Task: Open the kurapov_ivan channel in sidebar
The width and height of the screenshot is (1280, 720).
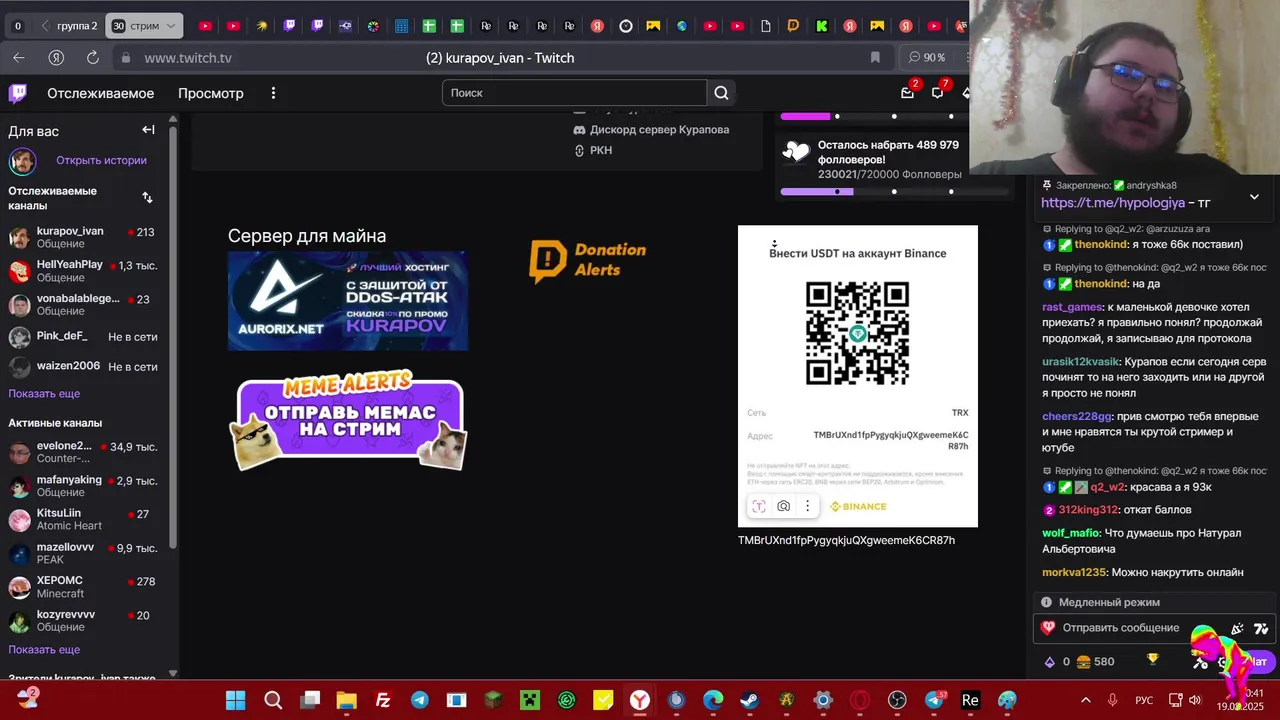Action: coord(83,237)
